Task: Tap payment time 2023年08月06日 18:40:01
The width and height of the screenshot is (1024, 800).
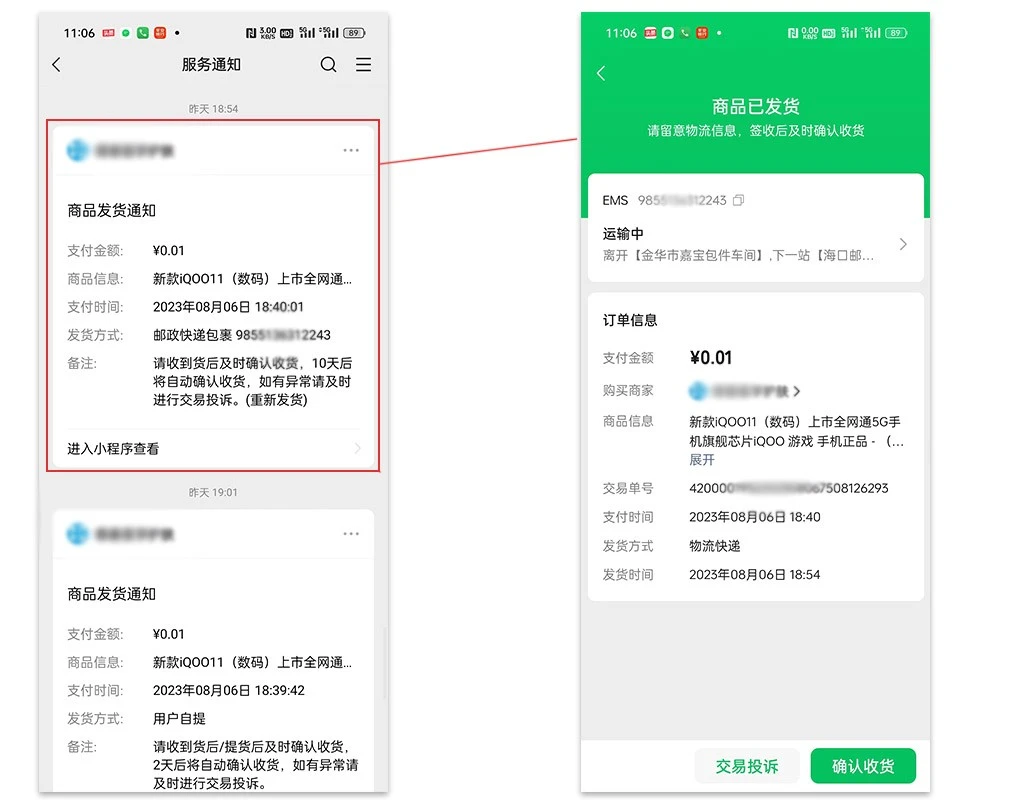Action: point(228,307)
